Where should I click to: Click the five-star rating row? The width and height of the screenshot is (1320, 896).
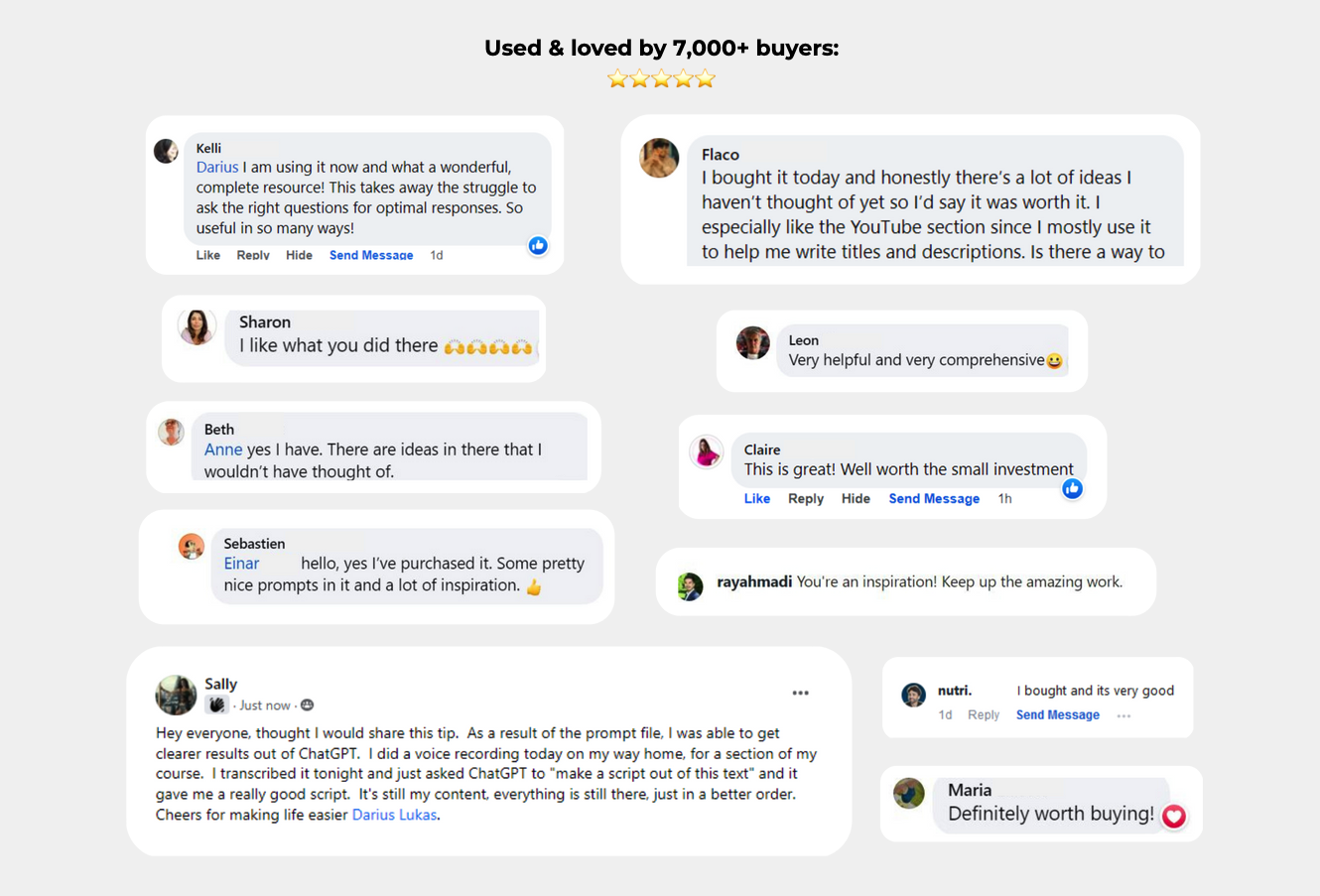[x=661, y=79]
